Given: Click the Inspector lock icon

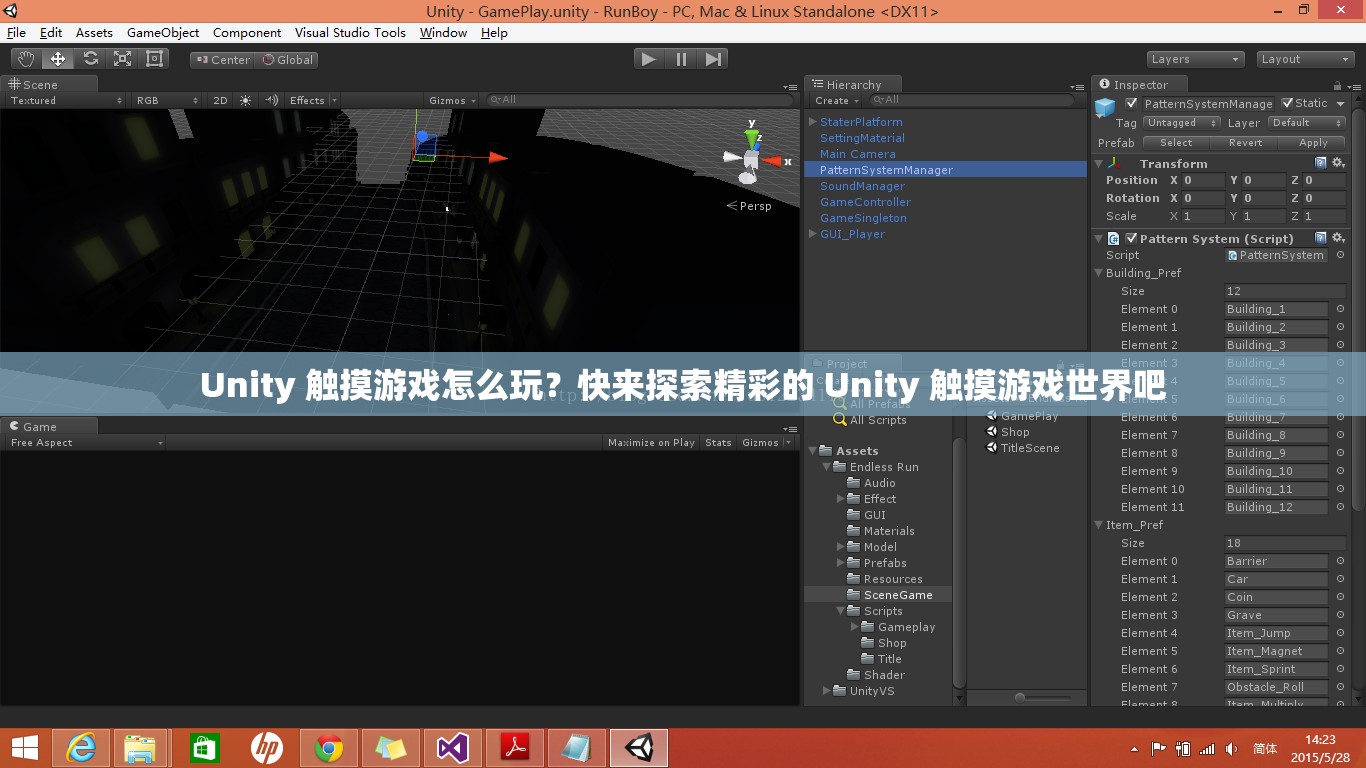Looking at the screenshot, I should [1338, 85].
